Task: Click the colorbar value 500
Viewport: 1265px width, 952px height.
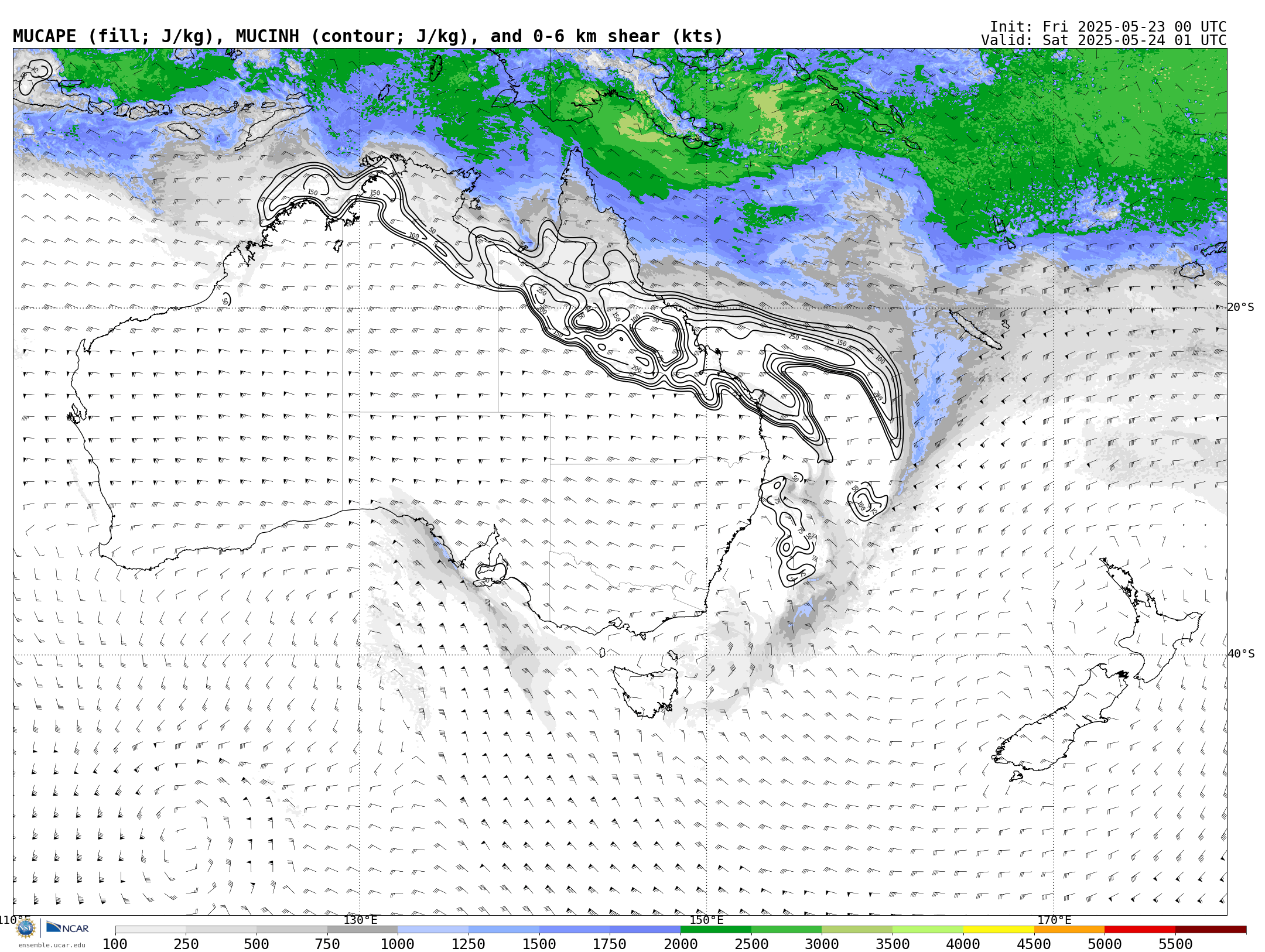Action: 257,944
